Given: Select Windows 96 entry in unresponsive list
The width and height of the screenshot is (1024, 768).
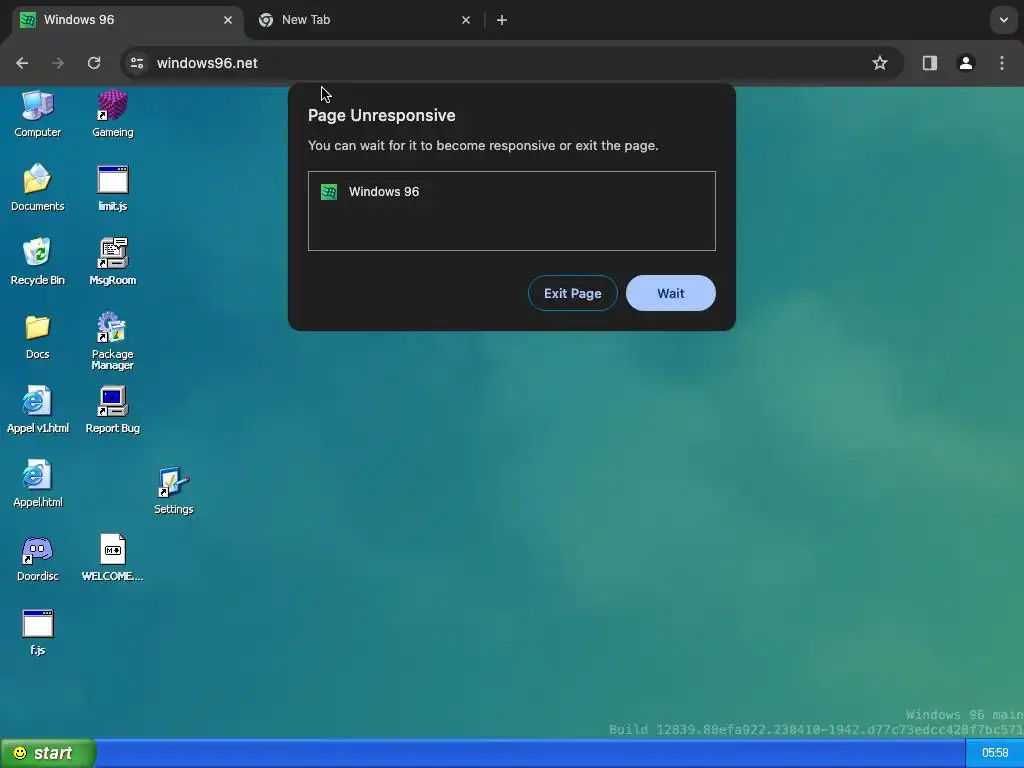Looking at the screenshot, I should pyautogui.click(x=511, y=192).
